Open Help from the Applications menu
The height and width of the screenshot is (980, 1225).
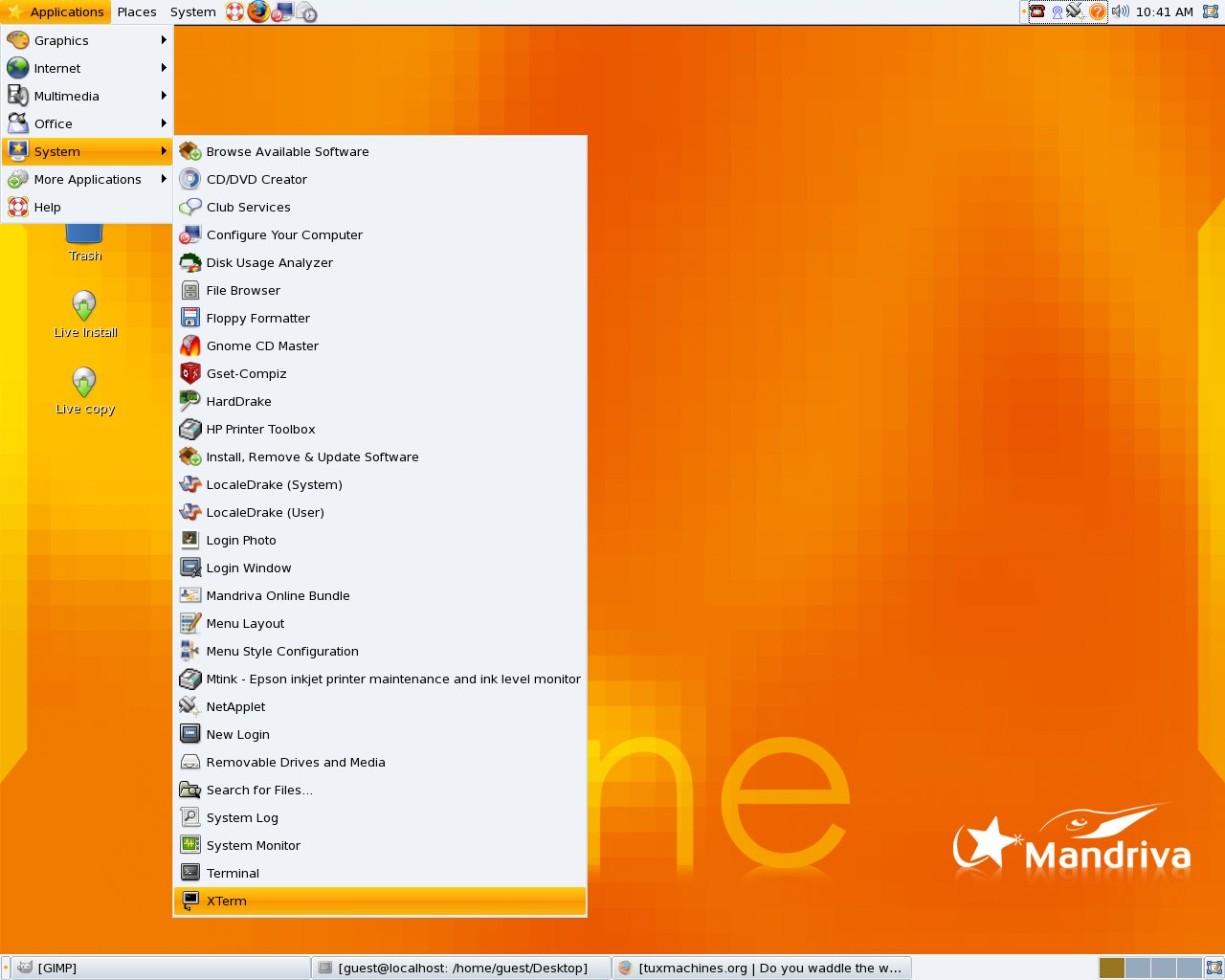[x=87, y=207]
